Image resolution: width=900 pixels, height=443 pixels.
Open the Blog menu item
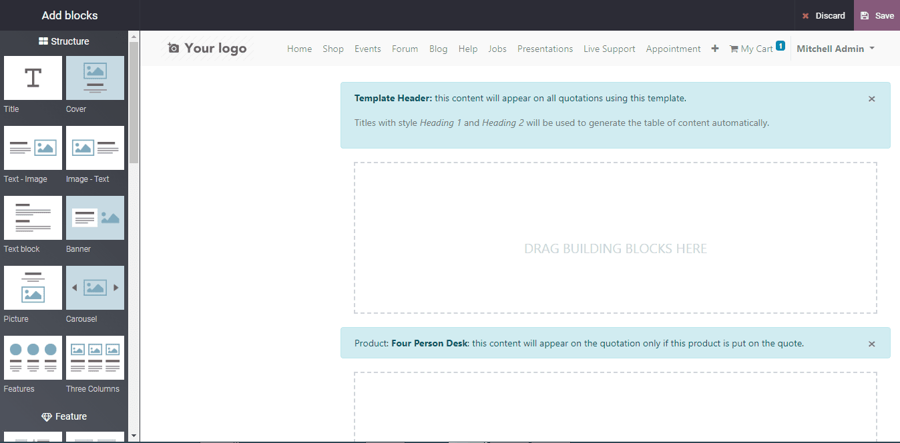coord(439,49)
